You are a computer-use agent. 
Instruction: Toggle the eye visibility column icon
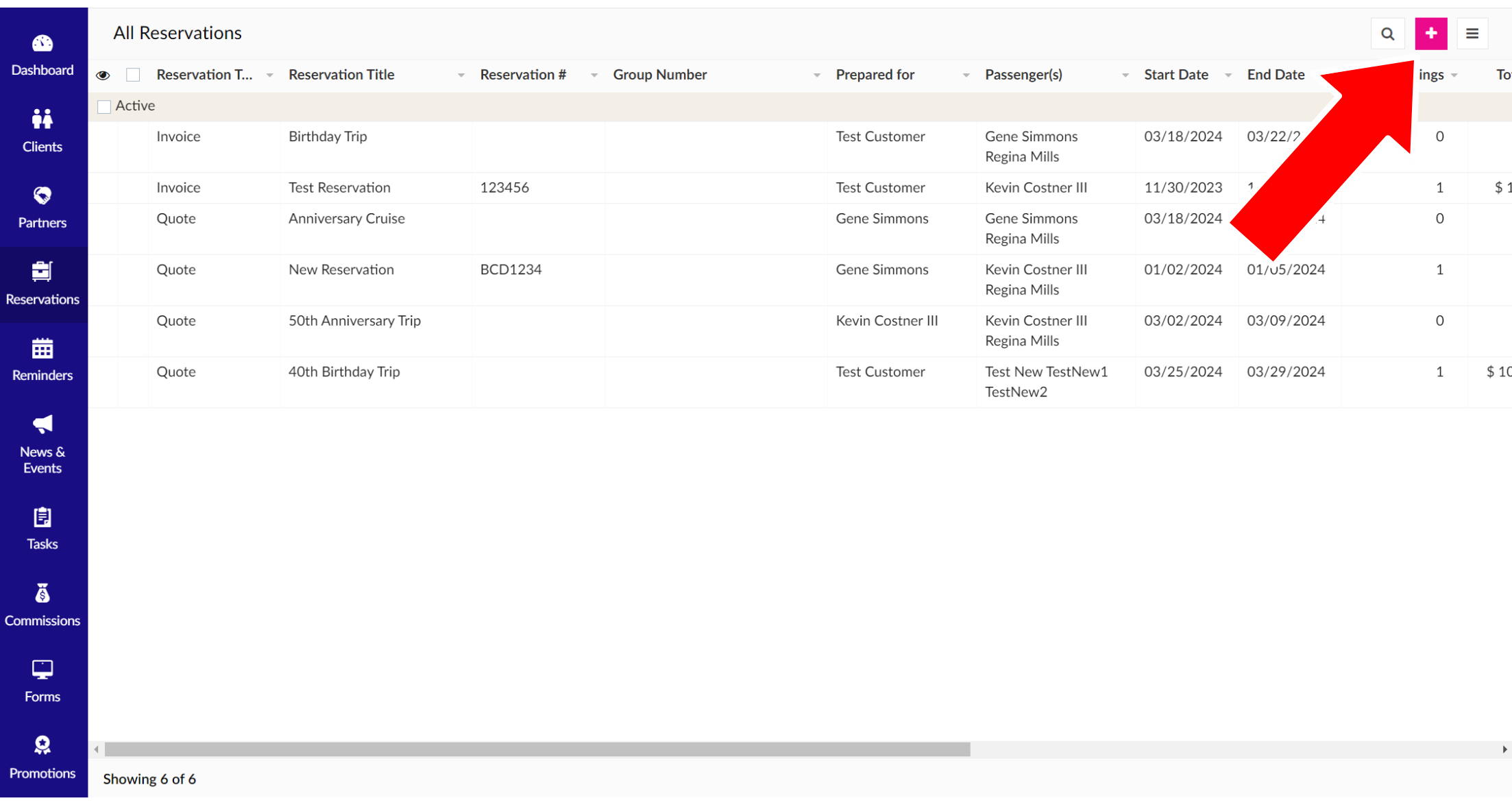point(103,75)
